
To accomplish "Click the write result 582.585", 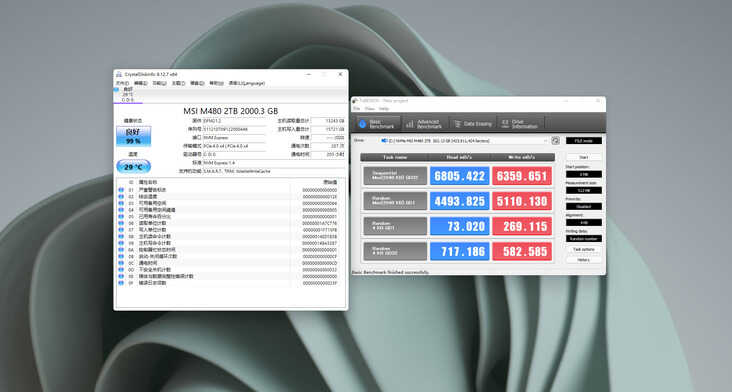I will (x=522, y=252).
